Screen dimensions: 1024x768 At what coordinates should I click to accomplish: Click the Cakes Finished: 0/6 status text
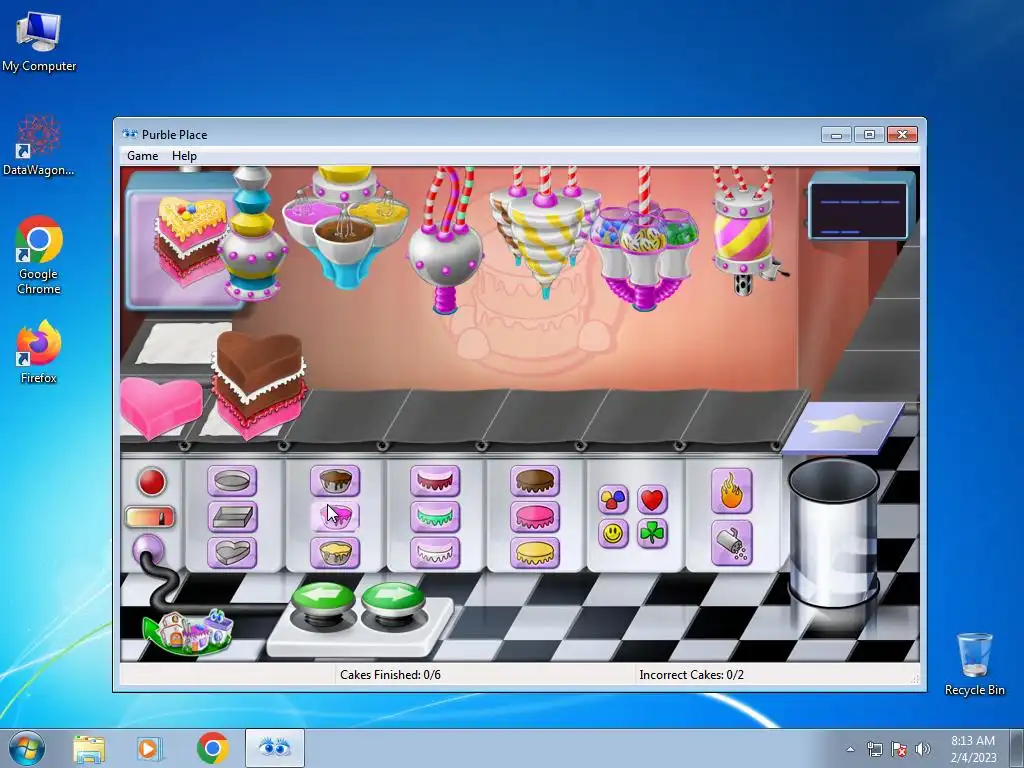tap(390, 675)
